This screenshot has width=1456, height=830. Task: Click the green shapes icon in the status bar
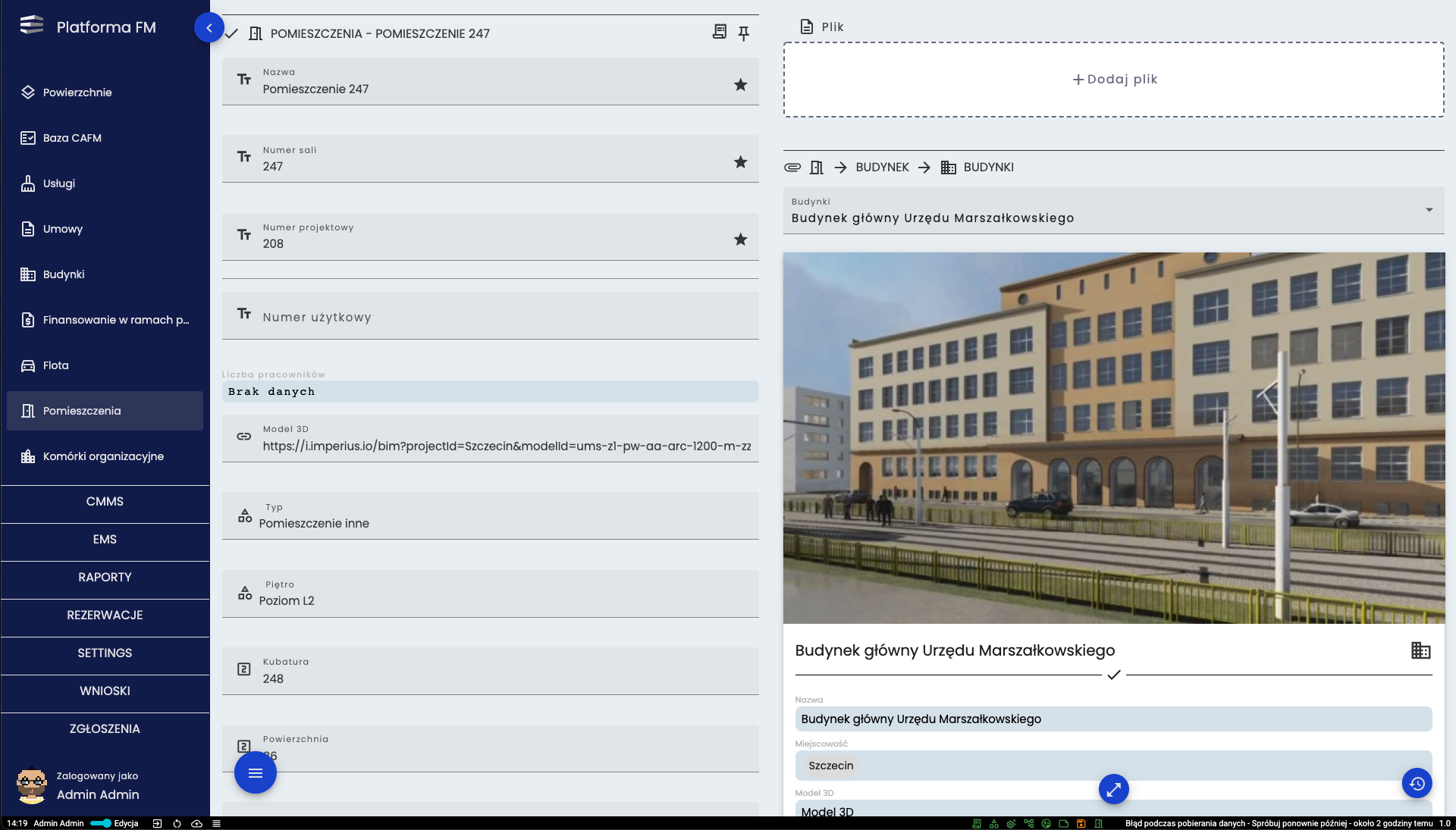coord(994,823)
